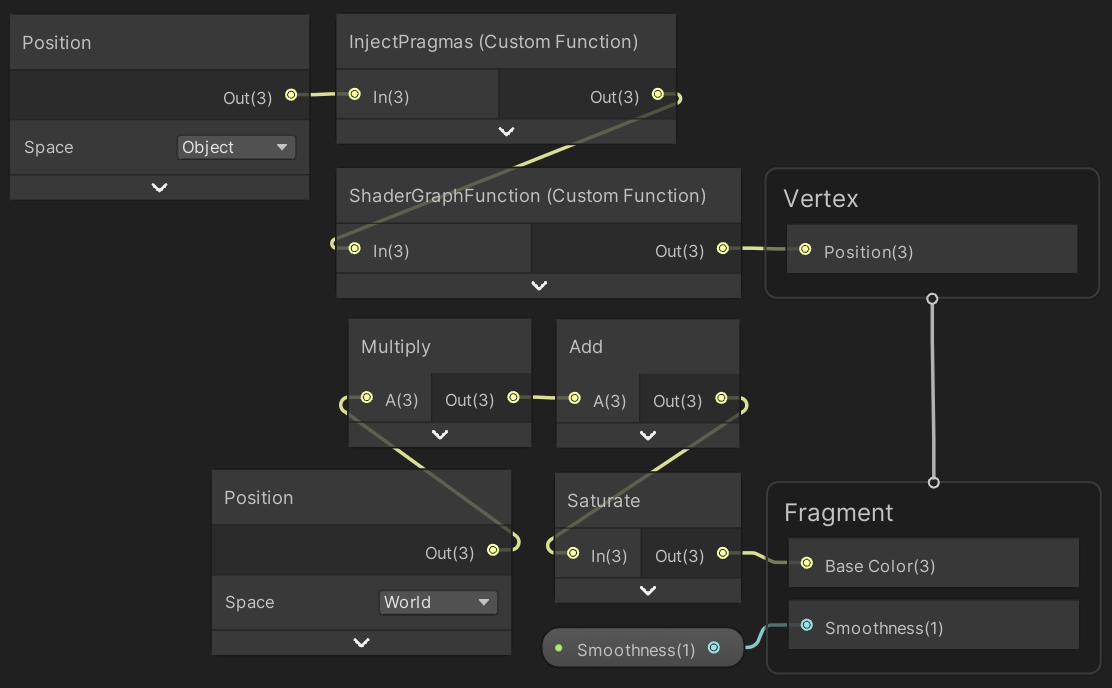Click the green exposed indicator on Smoothness pill
1112x688 pixels.
tap(559, 647)
